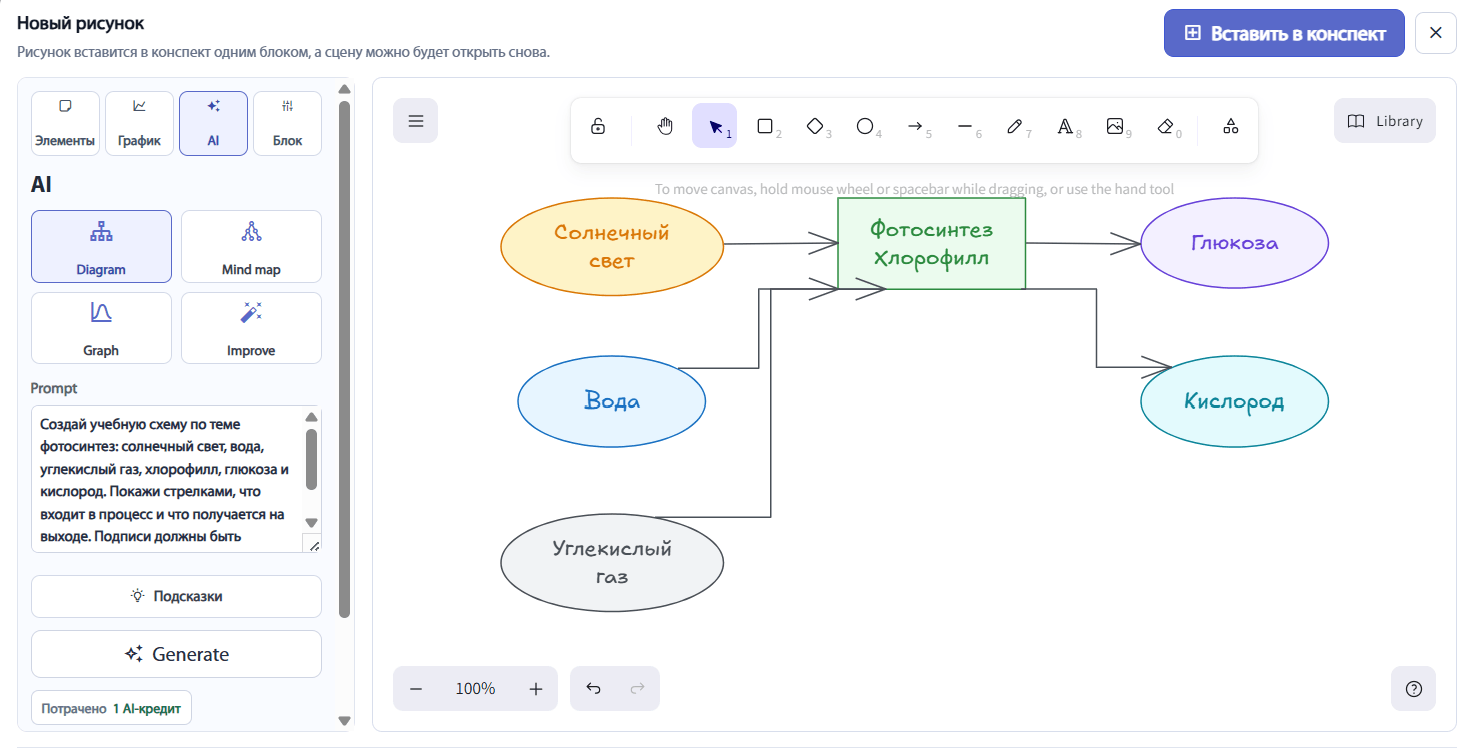Switch to the Элементы tab
The image size is (1467, 751).
pos(66,124)
